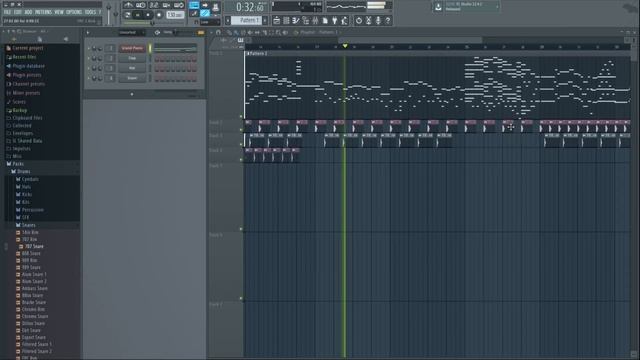The image size is (640, 360).
Task: Select the playlist Slice tool
Action: [264, 32]
